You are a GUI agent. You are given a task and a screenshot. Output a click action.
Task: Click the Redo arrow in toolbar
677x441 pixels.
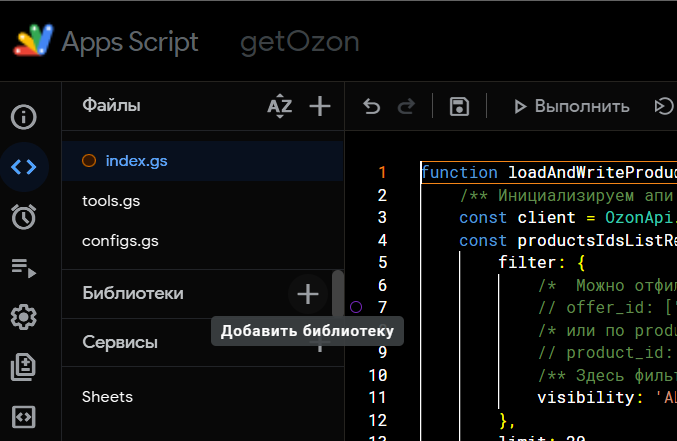(406, 106)
